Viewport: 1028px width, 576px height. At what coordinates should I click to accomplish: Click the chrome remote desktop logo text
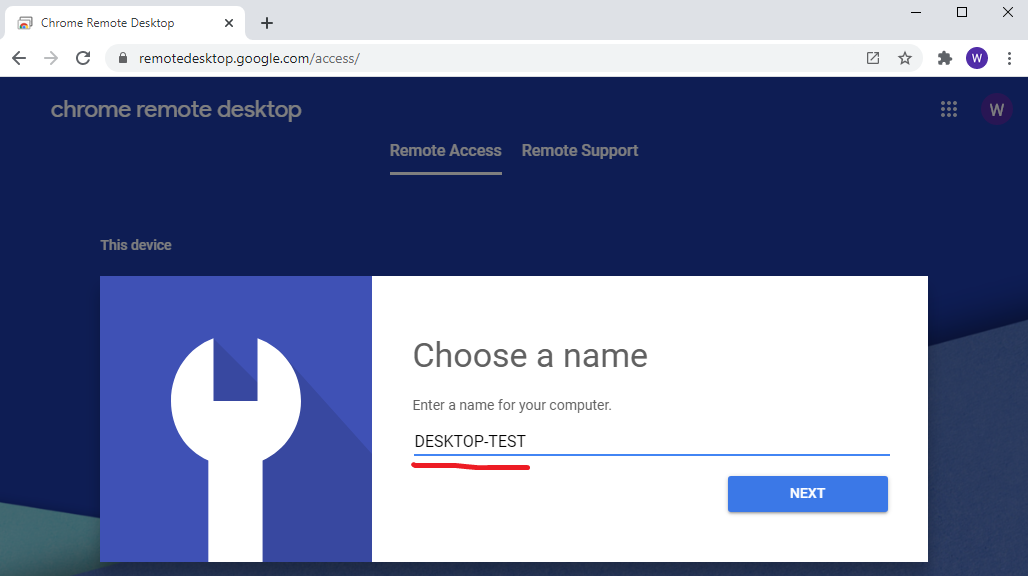pyautogui.click(x=176, y=109)
